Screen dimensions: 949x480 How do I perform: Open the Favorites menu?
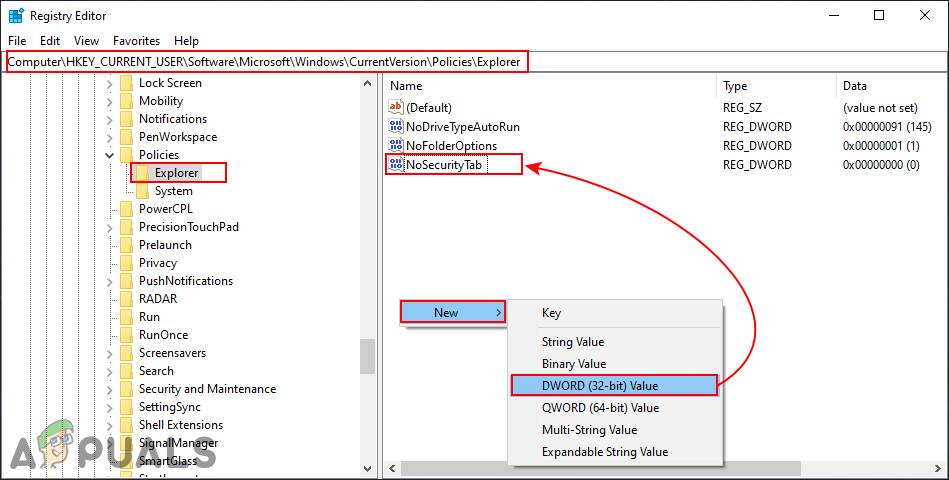(x=137, y=41)
